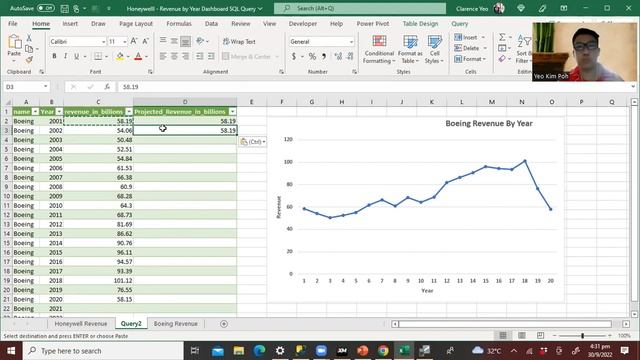Align text left in cell
Viewport: 640px width, 360px height.
pos(163,56)
